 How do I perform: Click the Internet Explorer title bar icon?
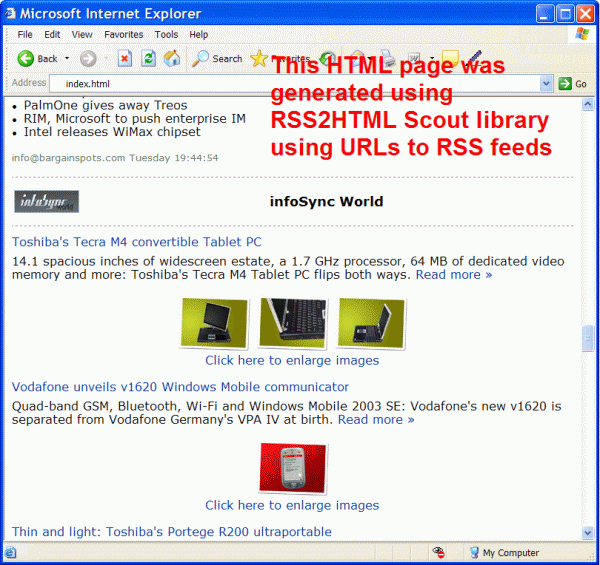[x=10, y=13]
